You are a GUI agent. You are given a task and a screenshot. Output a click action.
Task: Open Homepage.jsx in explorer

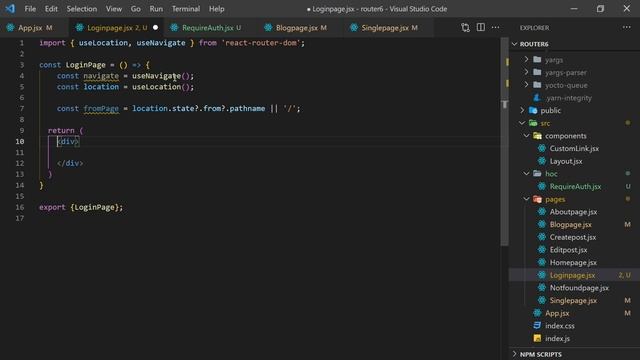(574, 262)
